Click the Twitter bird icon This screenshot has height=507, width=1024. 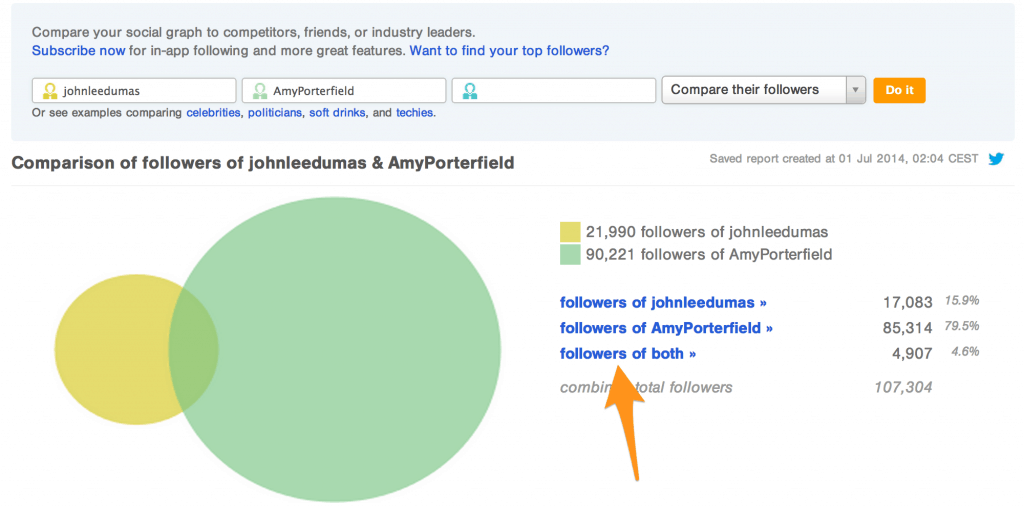[x=996, y=158]
